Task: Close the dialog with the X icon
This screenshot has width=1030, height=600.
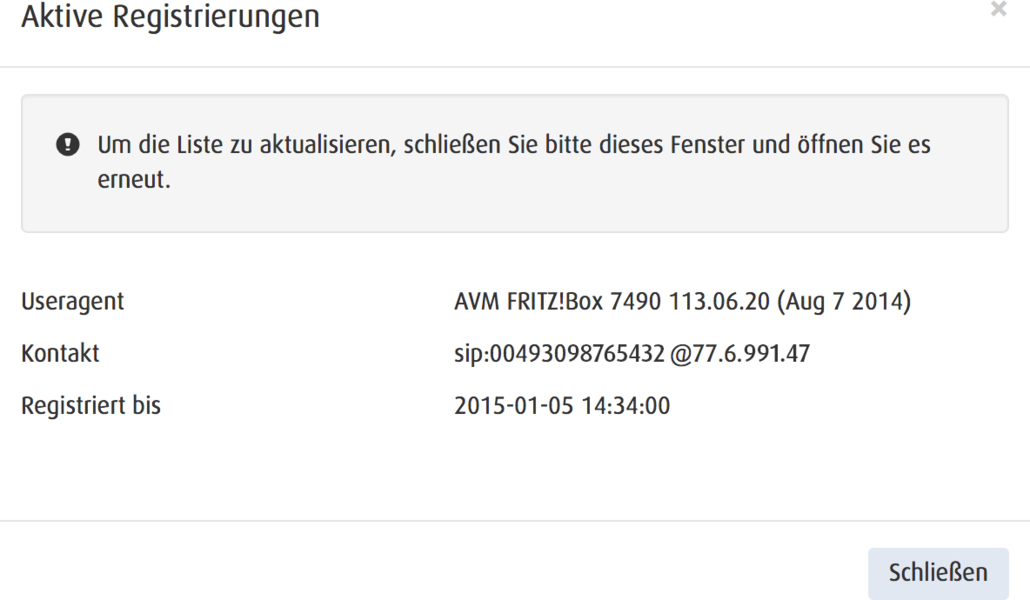Action: 998,9
